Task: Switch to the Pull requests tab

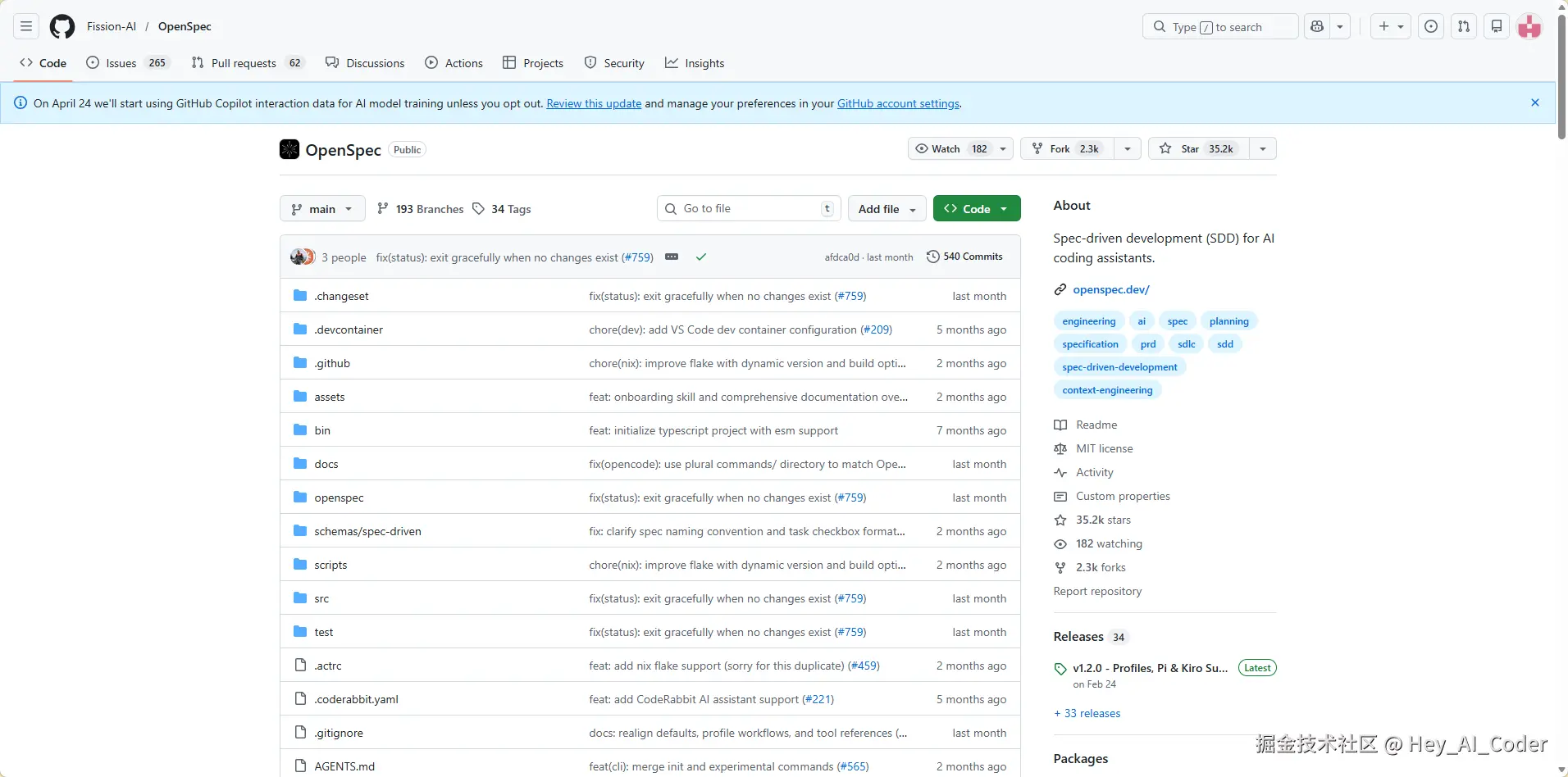Action: click(x=248, y=63)
